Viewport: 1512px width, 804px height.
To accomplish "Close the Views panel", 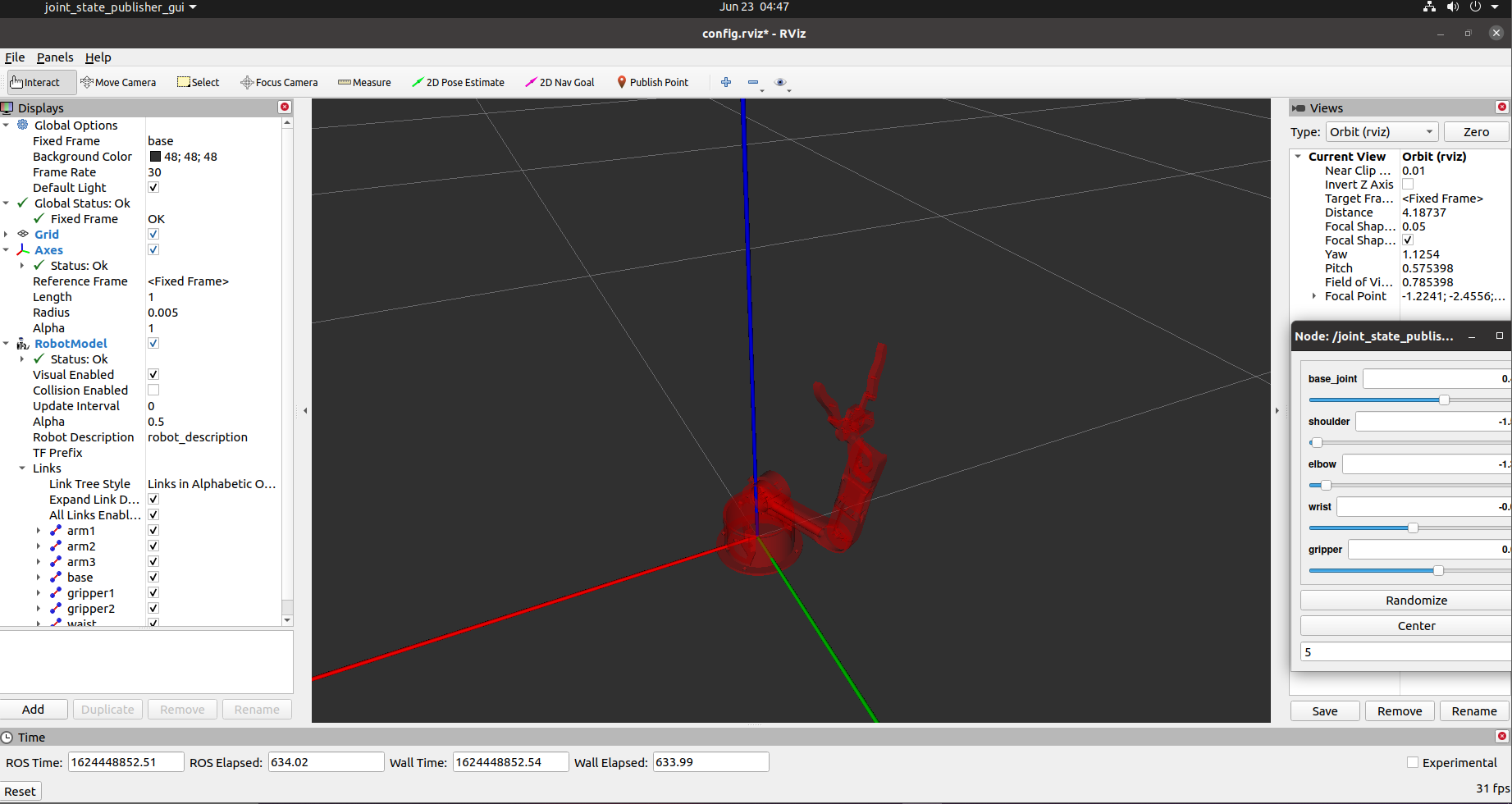I will click(1502, 107).
